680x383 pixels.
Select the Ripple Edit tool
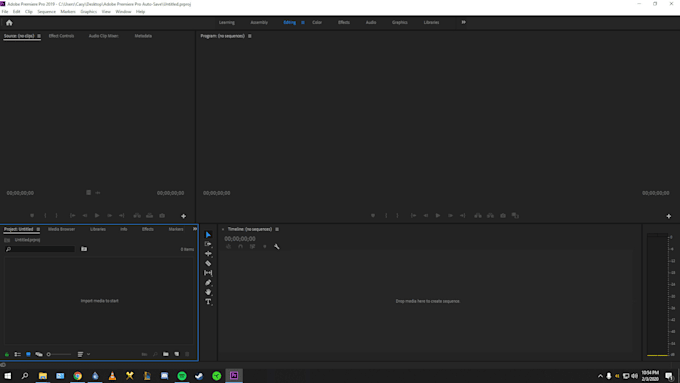208,254
